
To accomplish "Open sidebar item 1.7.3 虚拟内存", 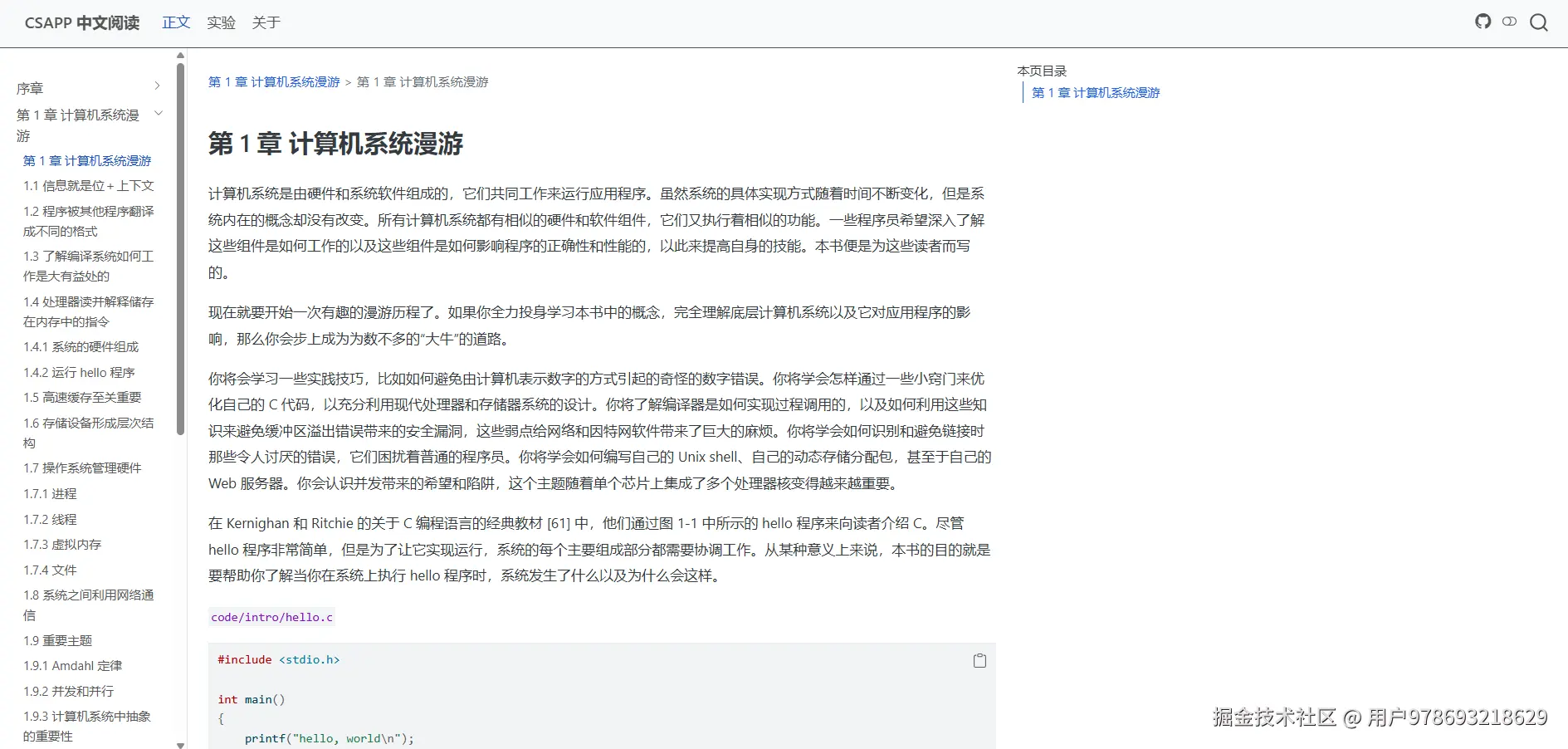I will (x=62, y=545).
